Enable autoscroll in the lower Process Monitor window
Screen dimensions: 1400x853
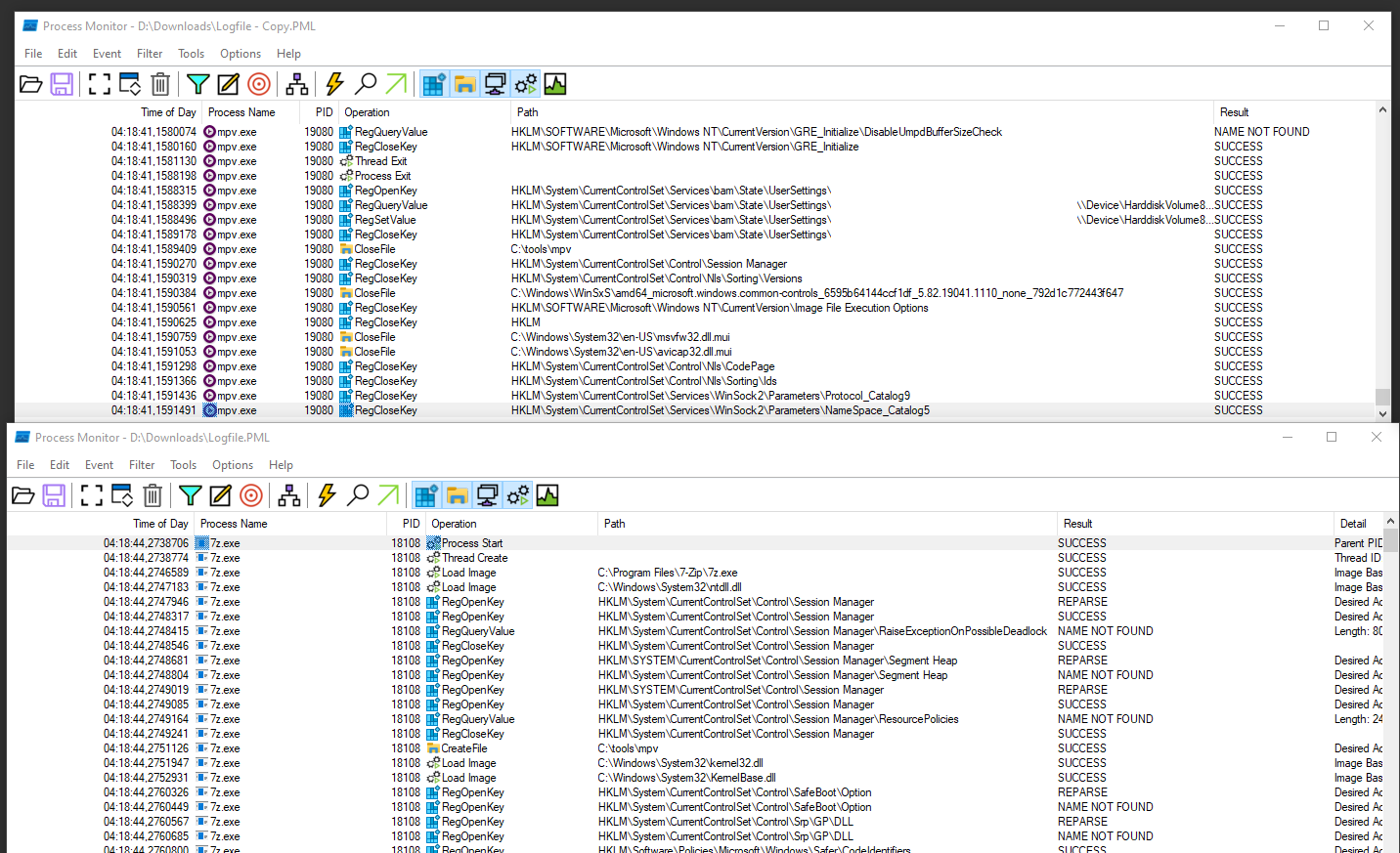121,495
